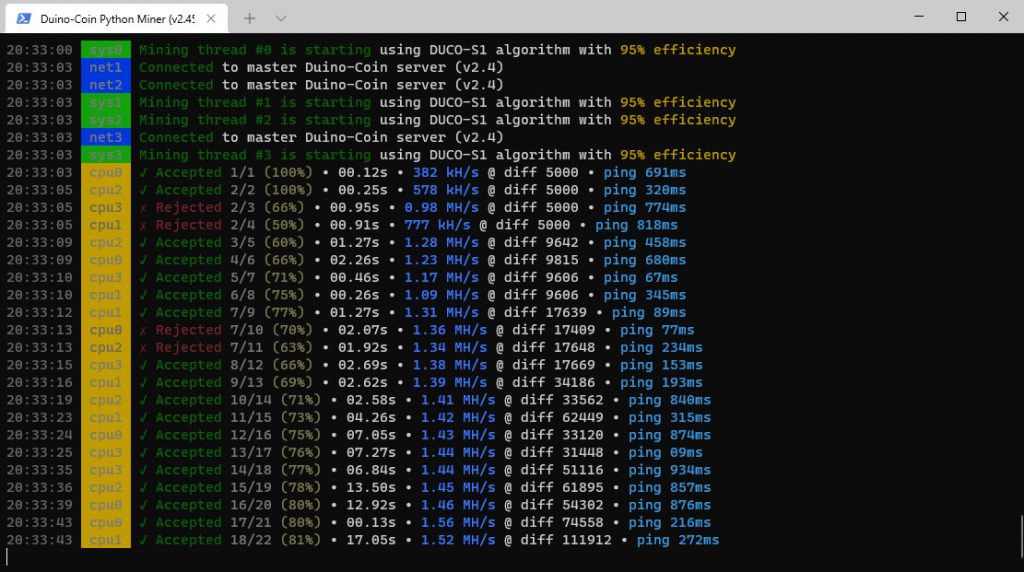
Task: Minimize the terminal window
Action: coord(919,16)
